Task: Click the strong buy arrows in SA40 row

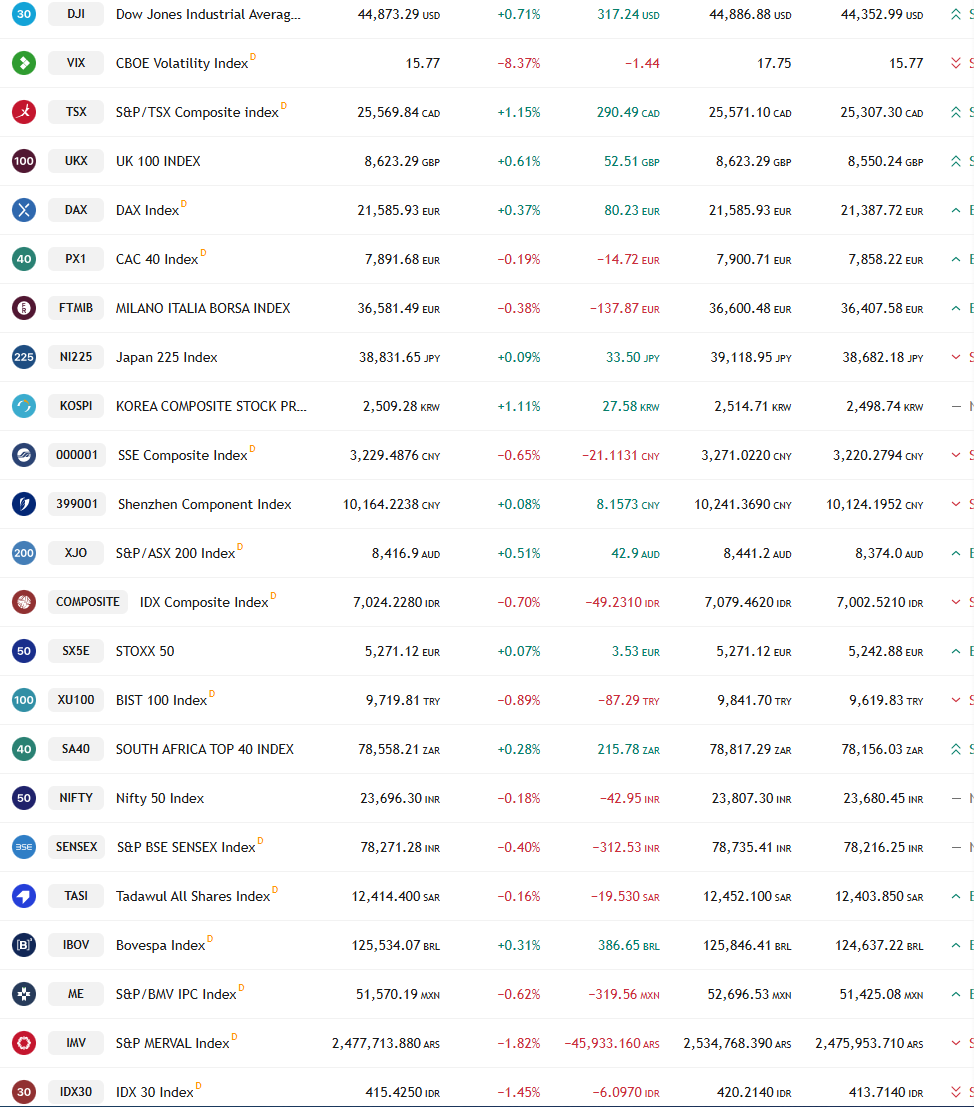Action: point(956,749)
